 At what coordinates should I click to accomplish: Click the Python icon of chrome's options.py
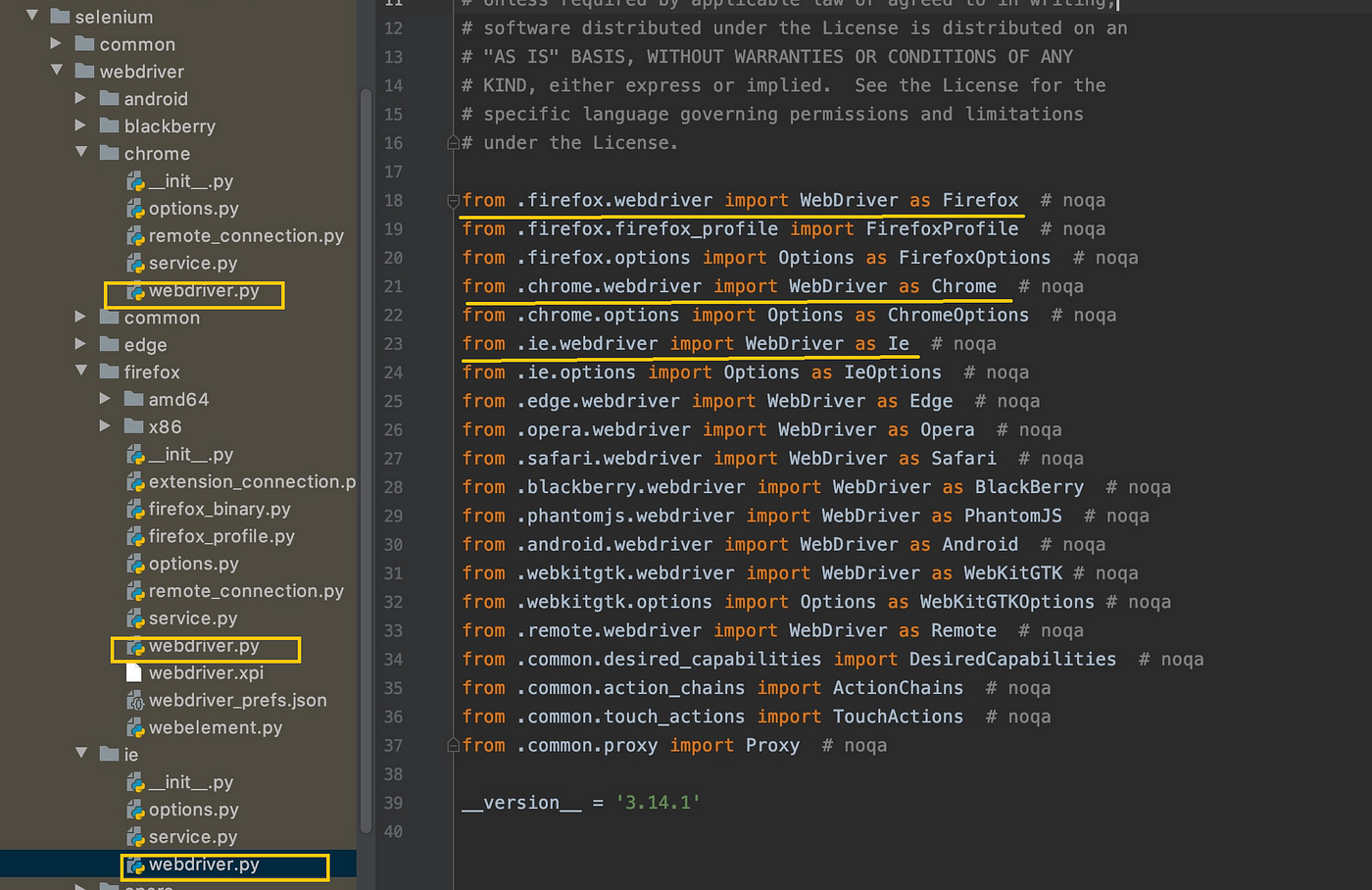(136, 209)
